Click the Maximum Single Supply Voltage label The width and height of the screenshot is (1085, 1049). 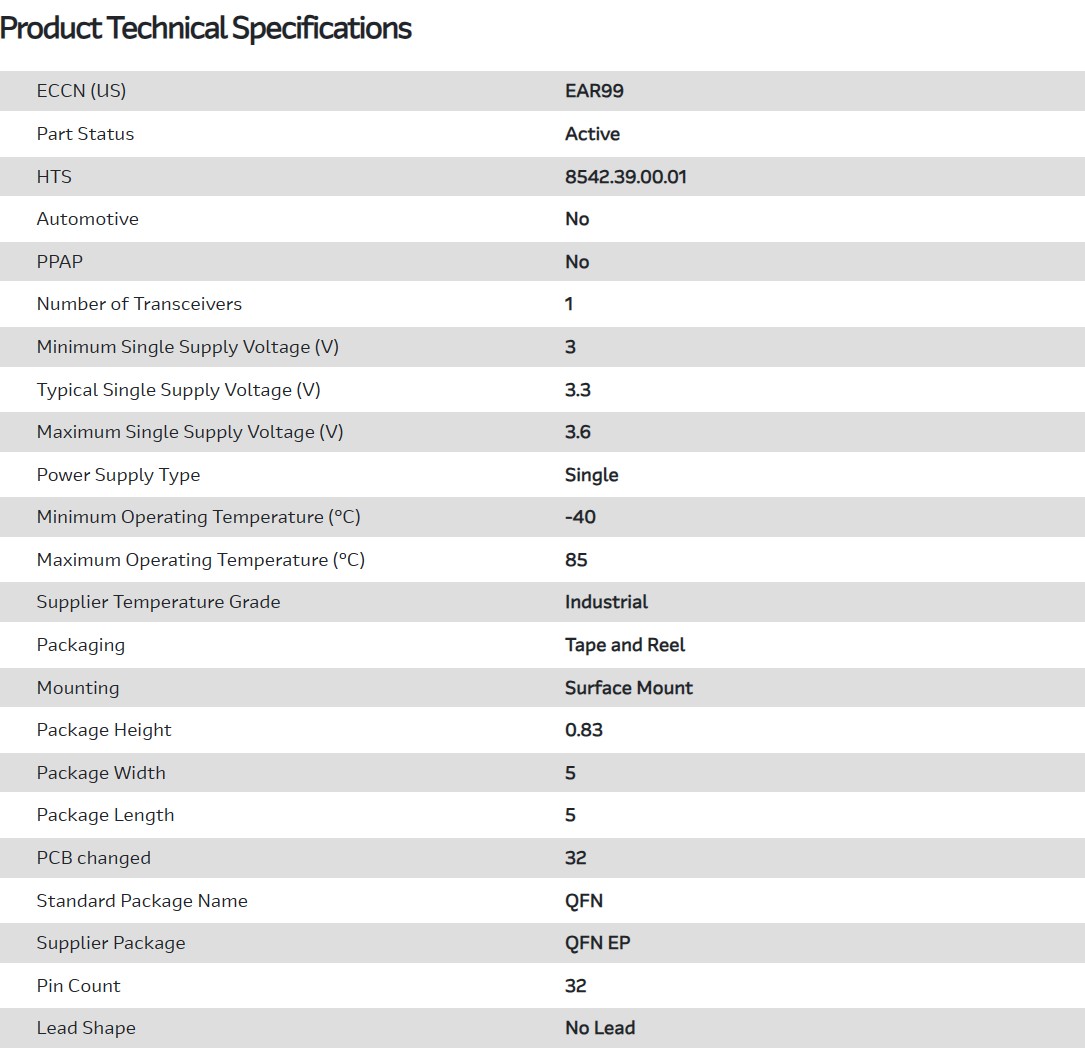click(189, 432)
